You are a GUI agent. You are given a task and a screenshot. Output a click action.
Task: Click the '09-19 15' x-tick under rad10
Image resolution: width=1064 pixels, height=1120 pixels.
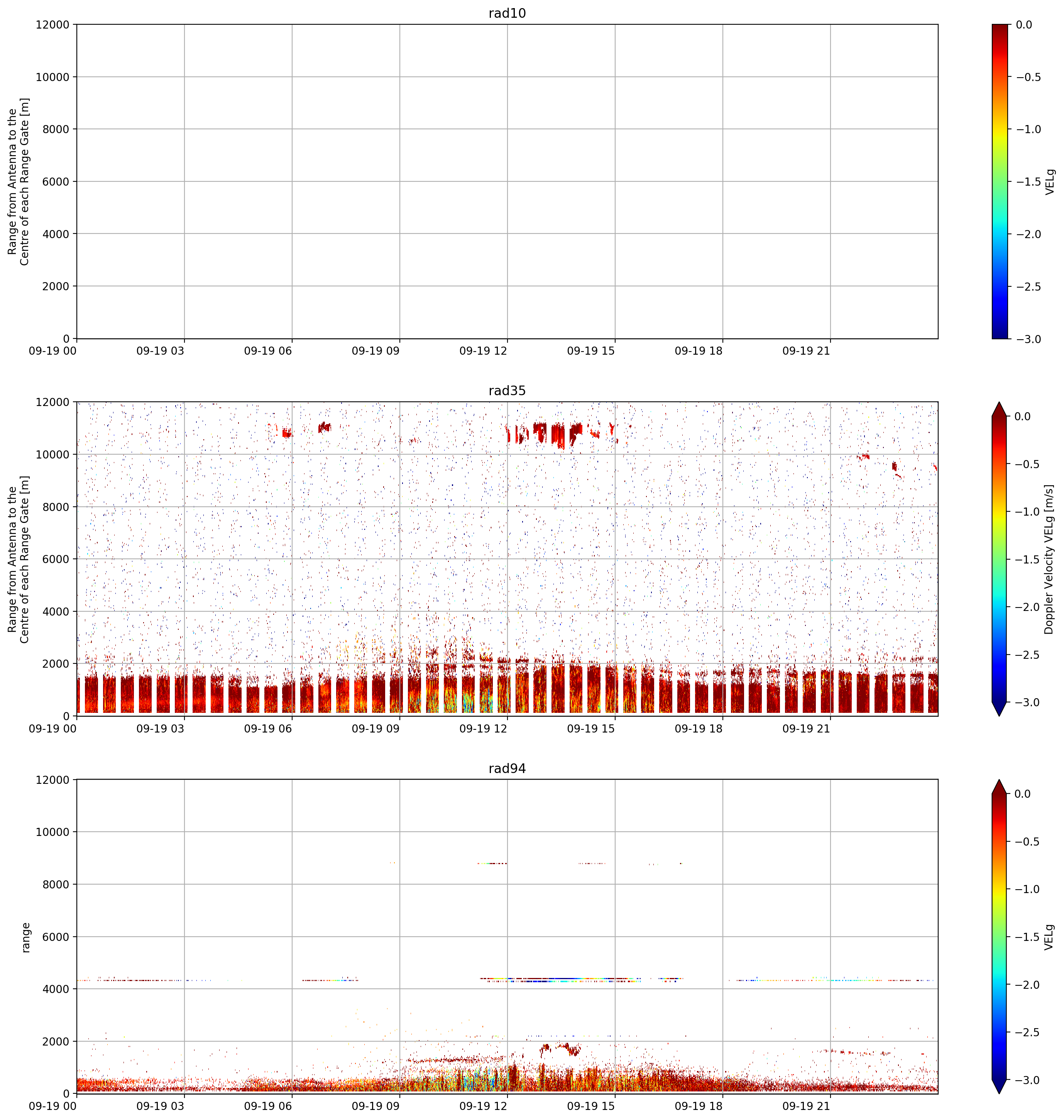click(590, 351)
